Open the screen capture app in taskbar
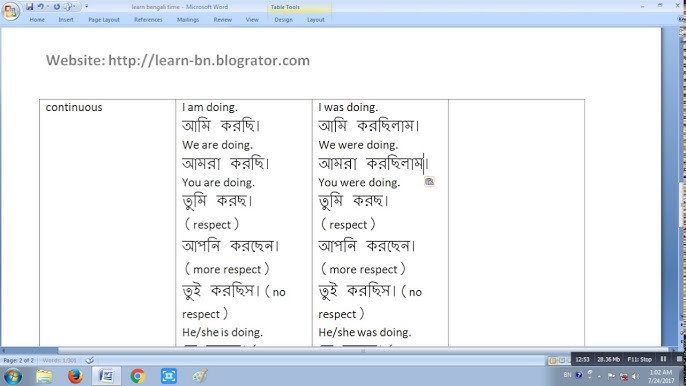 (x=169, y=376)
